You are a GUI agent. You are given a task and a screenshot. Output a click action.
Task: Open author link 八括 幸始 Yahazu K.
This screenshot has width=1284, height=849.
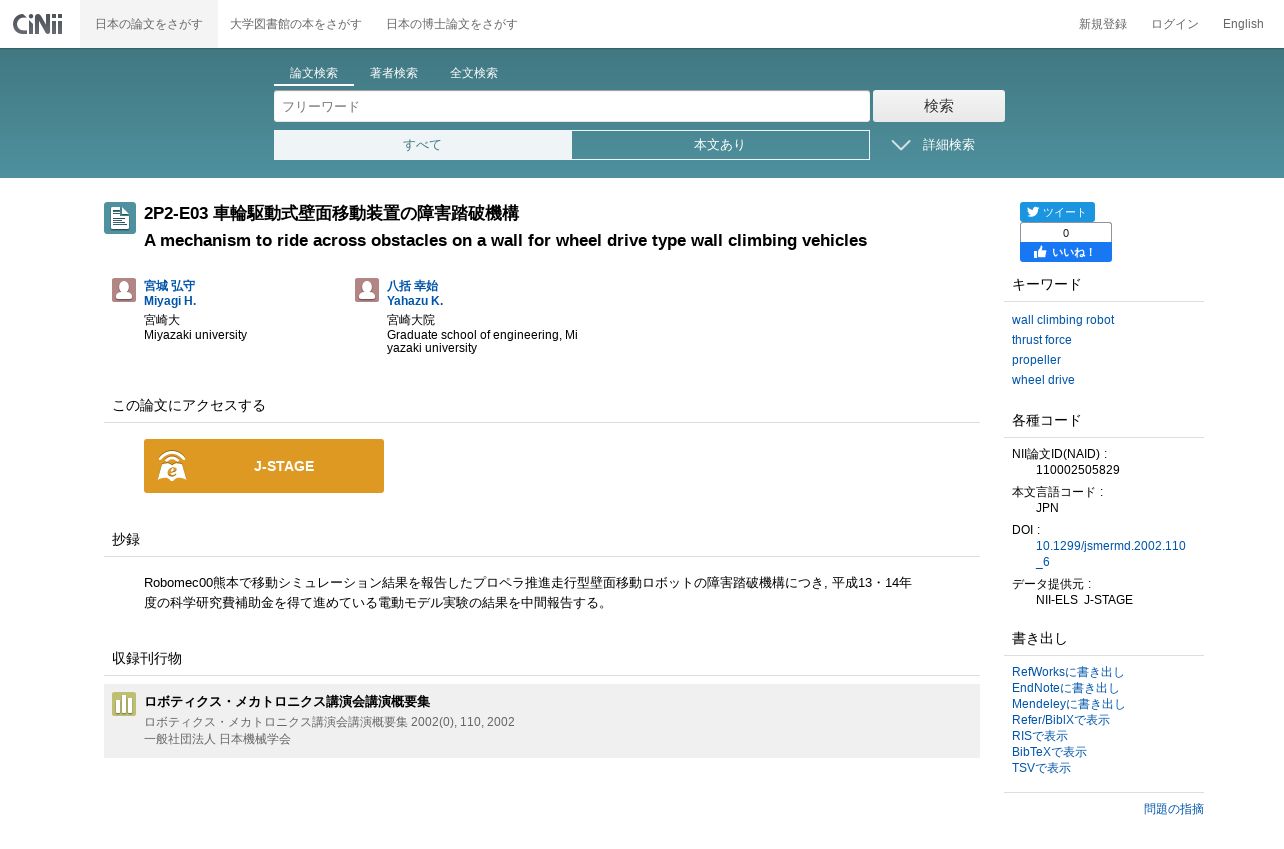point(415,293)
